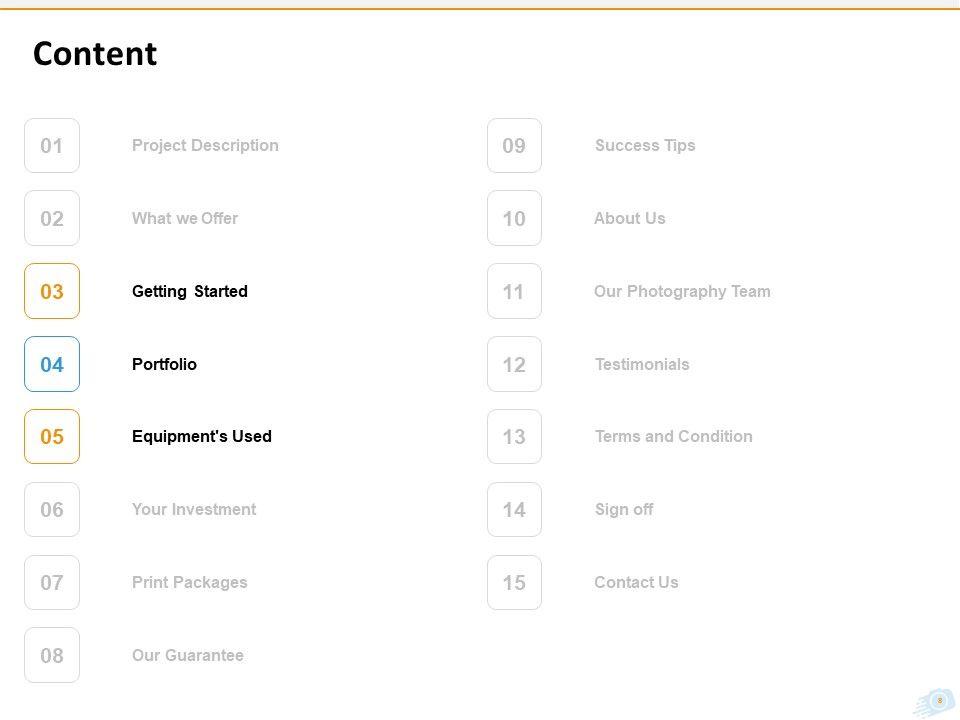Open the Print Packages entry

(190, 582)
